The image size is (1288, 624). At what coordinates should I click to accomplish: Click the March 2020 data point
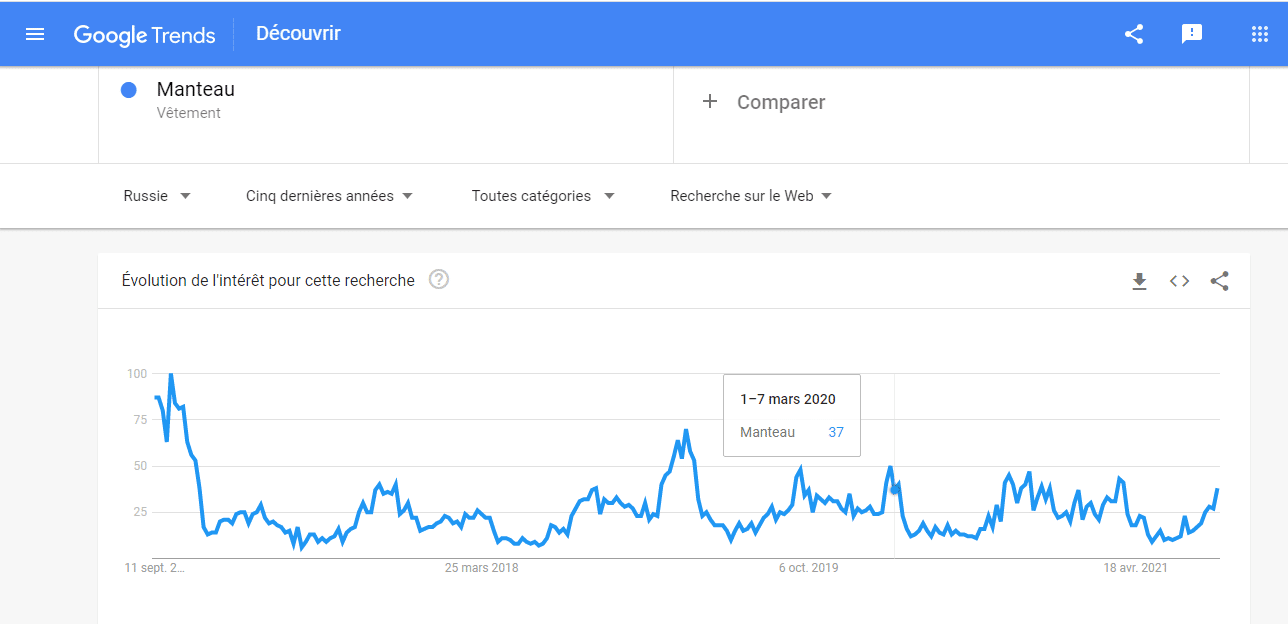(895, 489)
